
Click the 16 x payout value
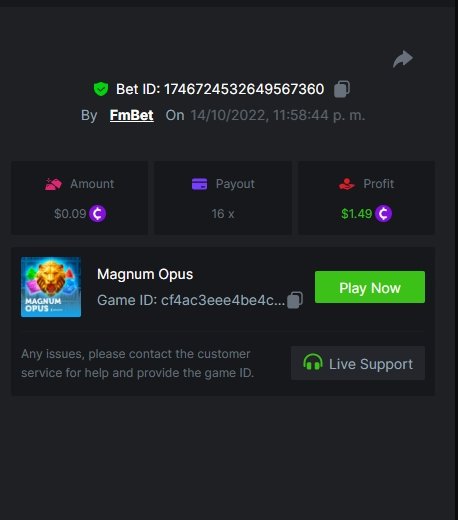(223, 214)
